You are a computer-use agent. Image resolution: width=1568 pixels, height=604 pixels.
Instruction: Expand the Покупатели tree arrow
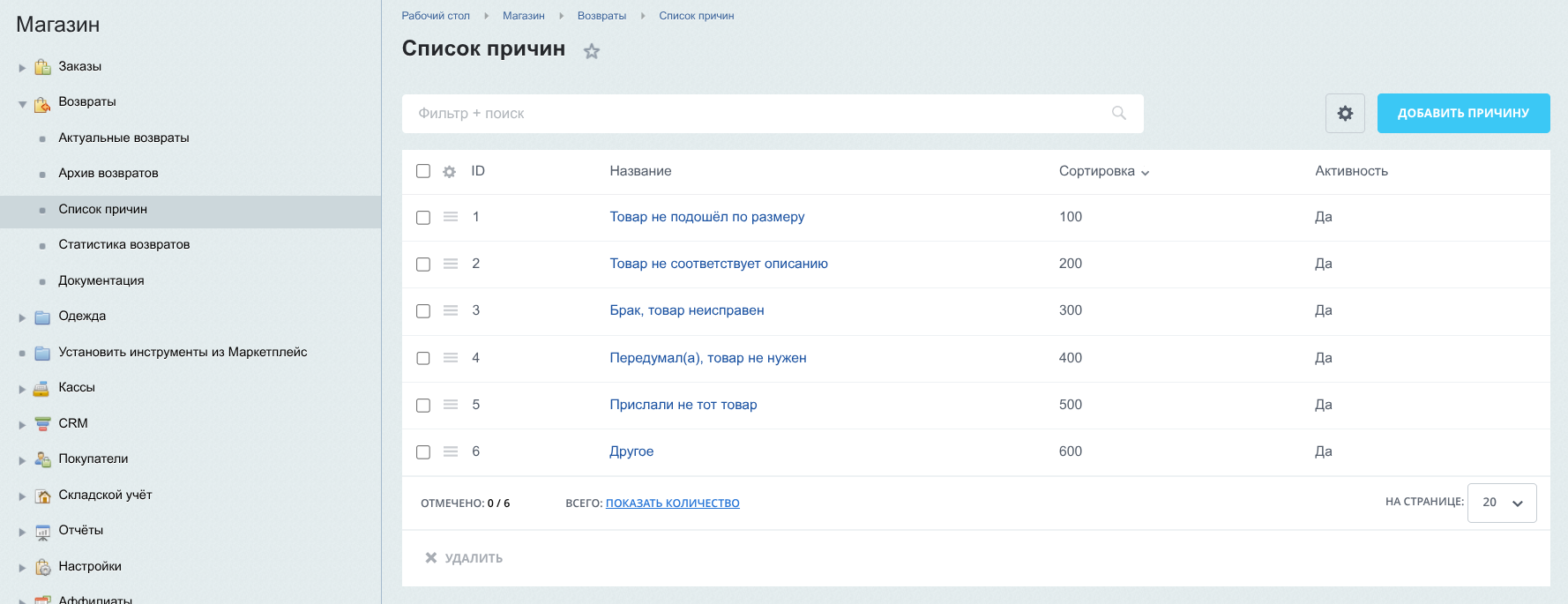(x=22, y=460)
